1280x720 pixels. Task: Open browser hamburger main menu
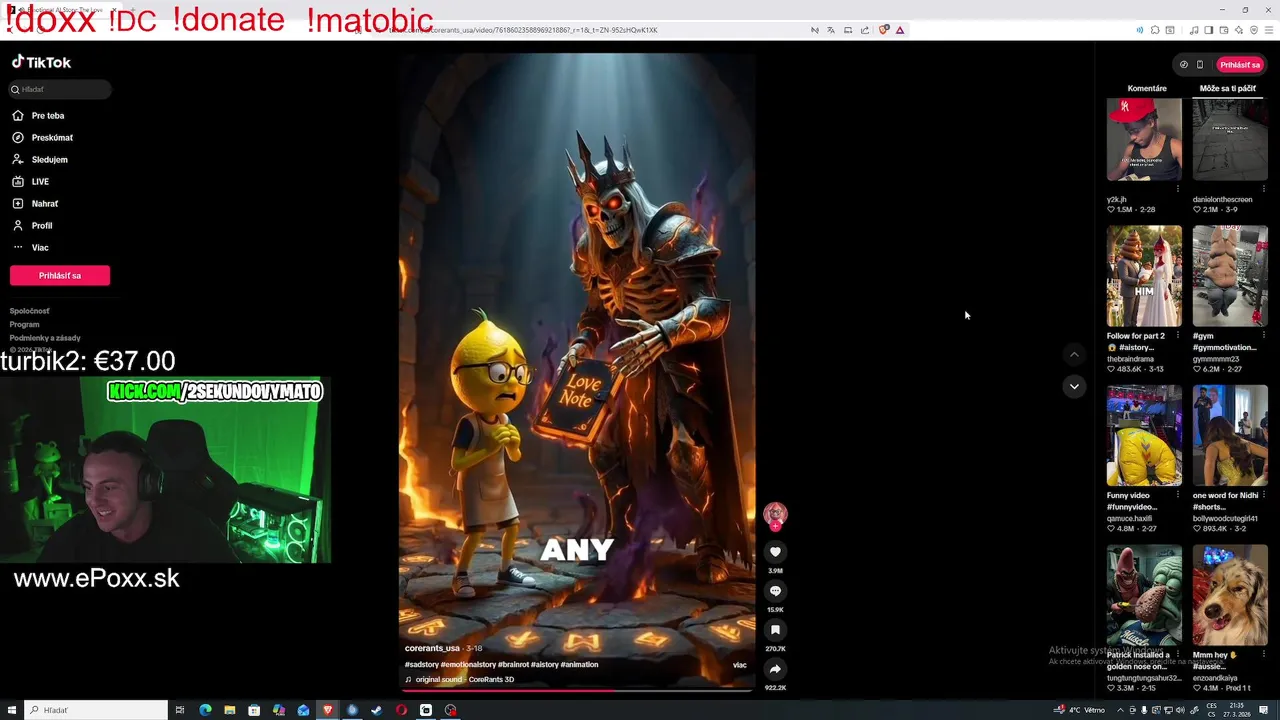click(x=1269, y=30)
